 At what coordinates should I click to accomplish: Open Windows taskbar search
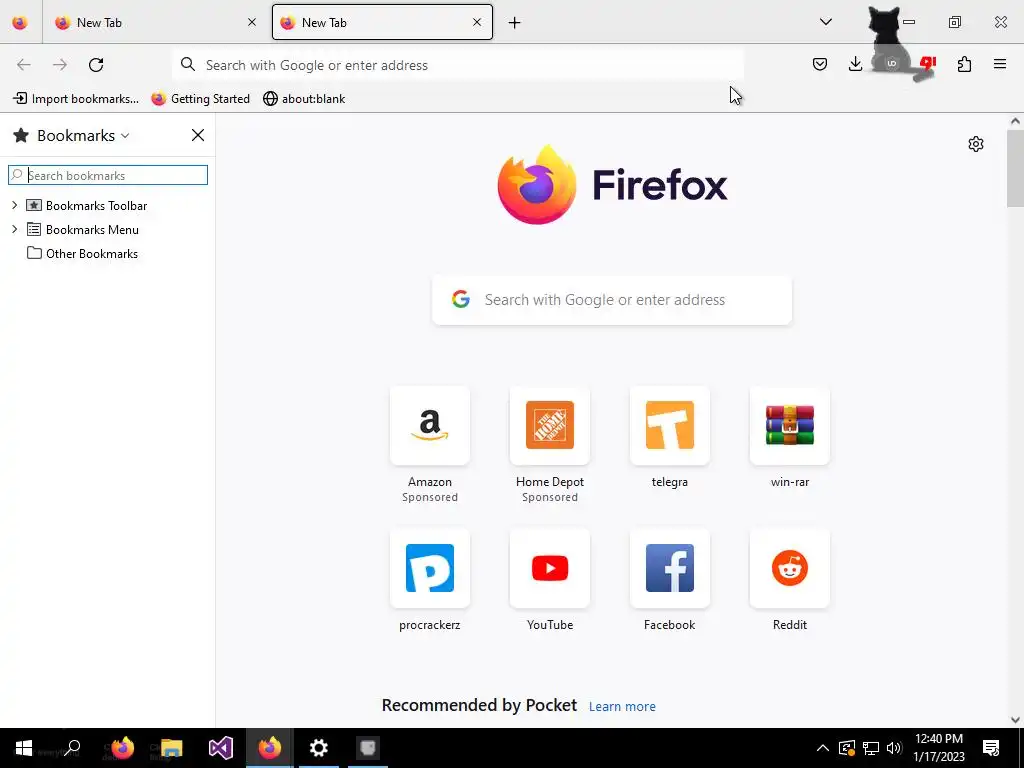73,748
